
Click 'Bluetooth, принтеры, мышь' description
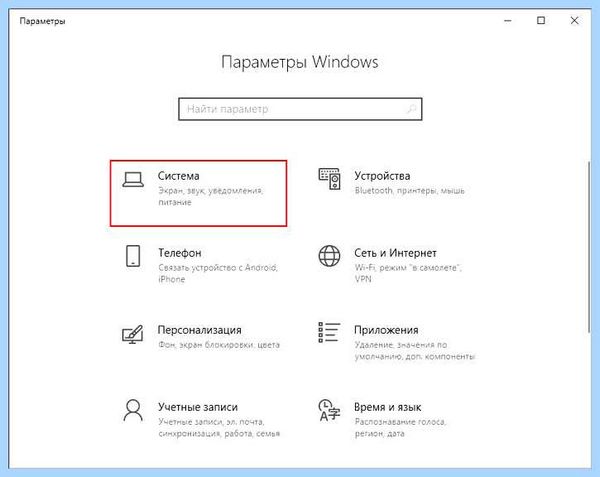[x=409, y=190]
